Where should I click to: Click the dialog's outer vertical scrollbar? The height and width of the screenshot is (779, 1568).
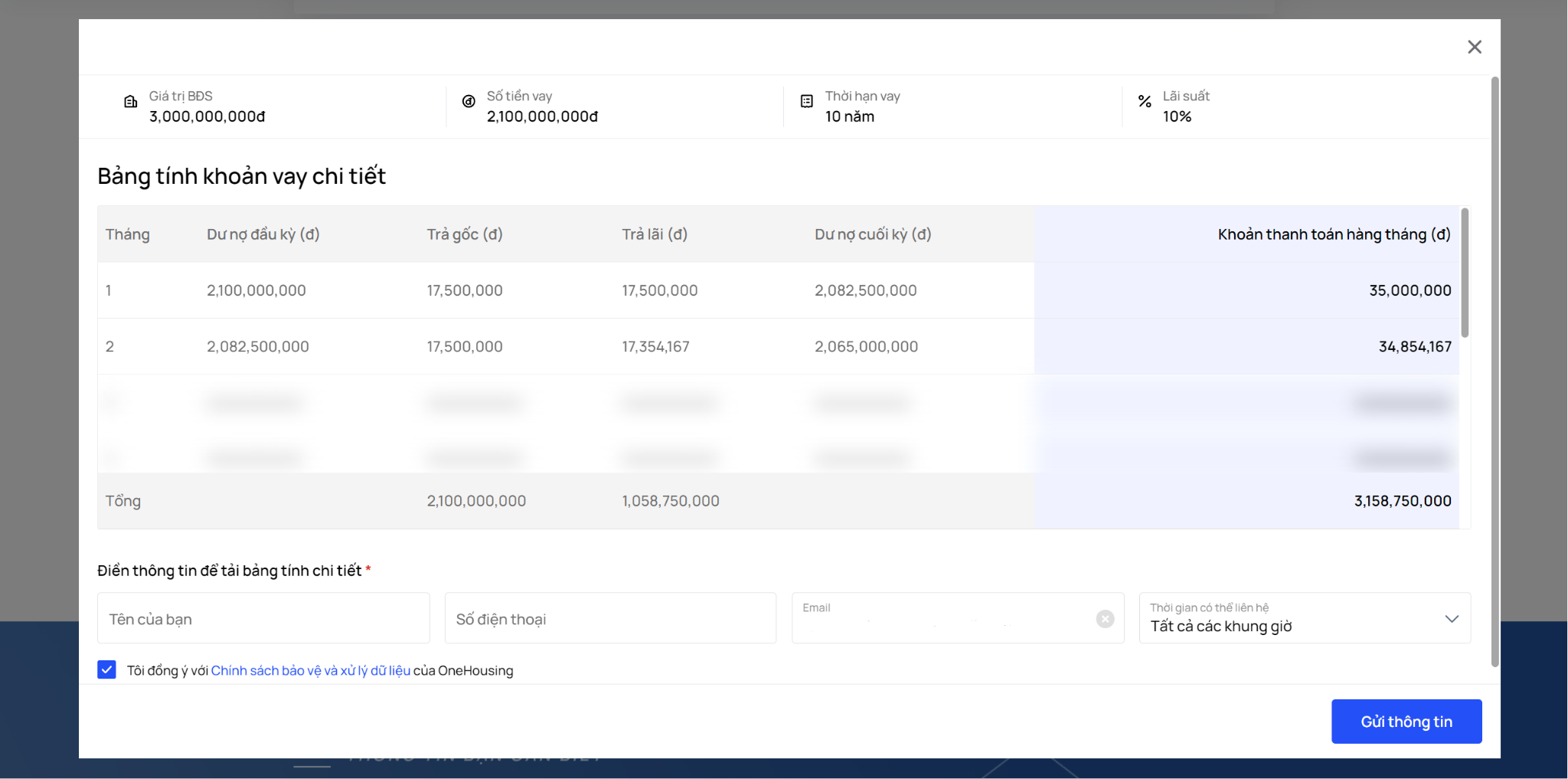pos(1494,371)
